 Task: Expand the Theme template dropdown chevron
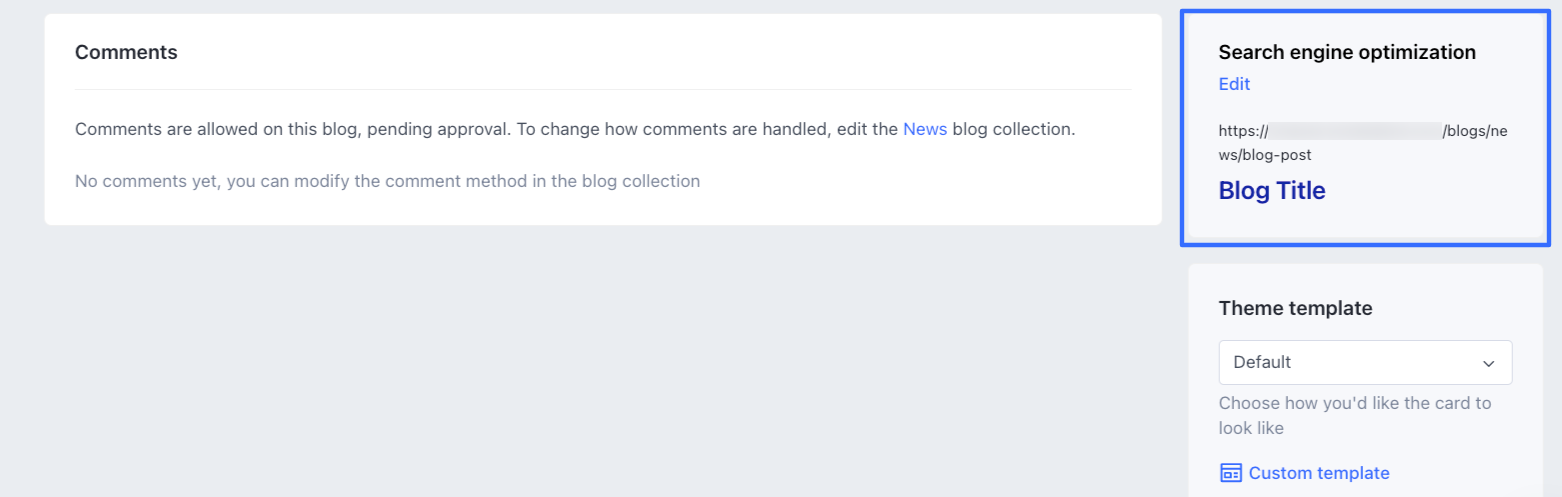1488,363
